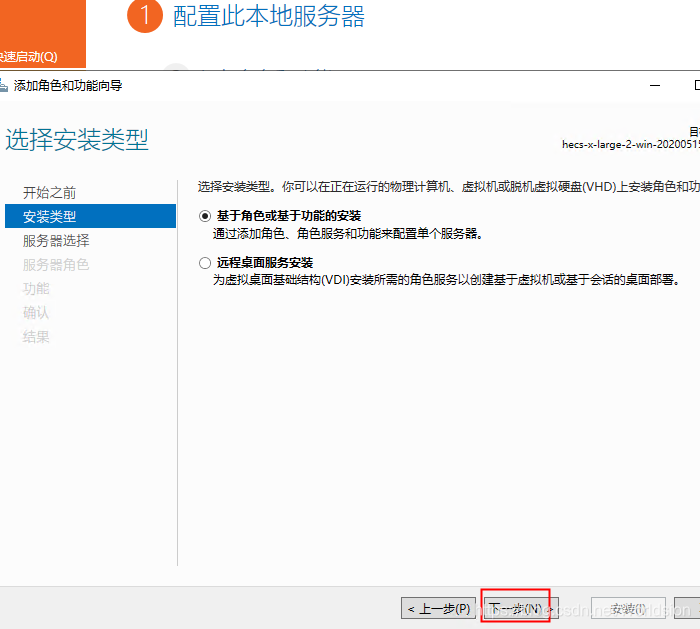
Task: Select role-based or feature-based installation radio button
Action: pyautogui.click(x=205, y=216)
